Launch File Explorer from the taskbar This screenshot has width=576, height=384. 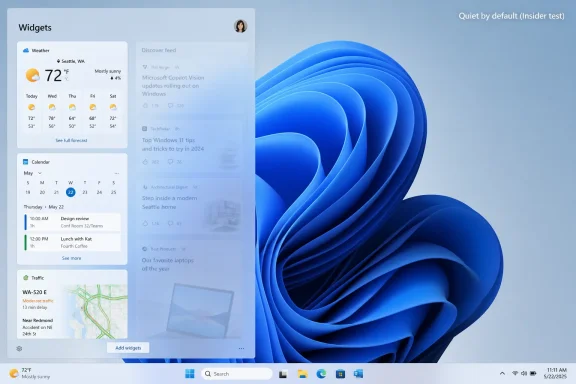click(302, 374)
